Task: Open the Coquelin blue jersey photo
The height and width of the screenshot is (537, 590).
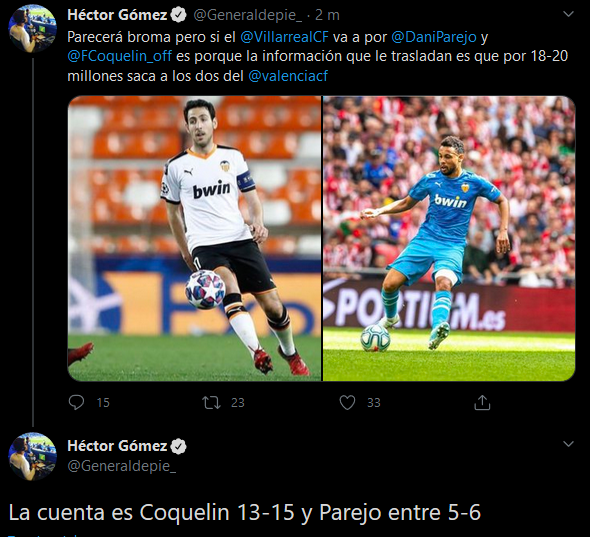Action: coord(449,238)
